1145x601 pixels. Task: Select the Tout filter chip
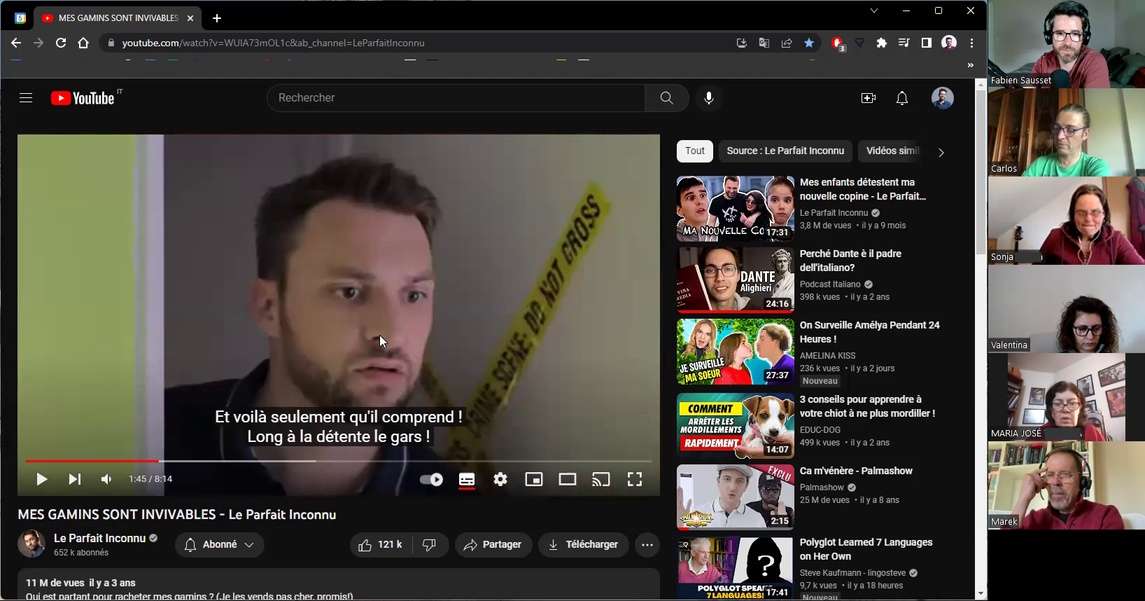tap(694, 151)
